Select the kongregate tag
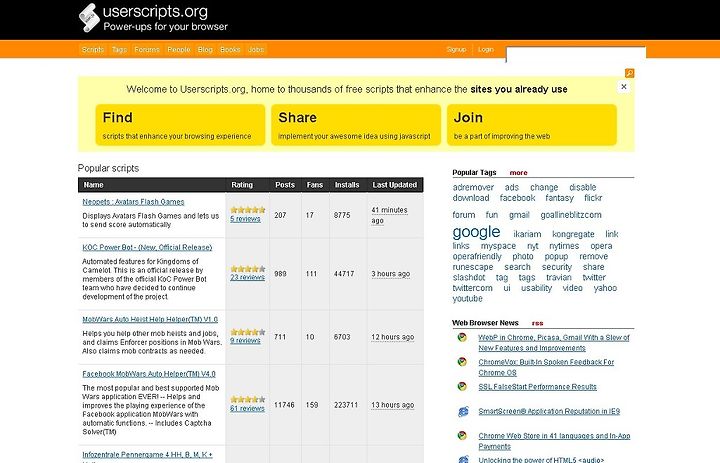The height and width of the screenshot is (463, 720). coord(573,234)
